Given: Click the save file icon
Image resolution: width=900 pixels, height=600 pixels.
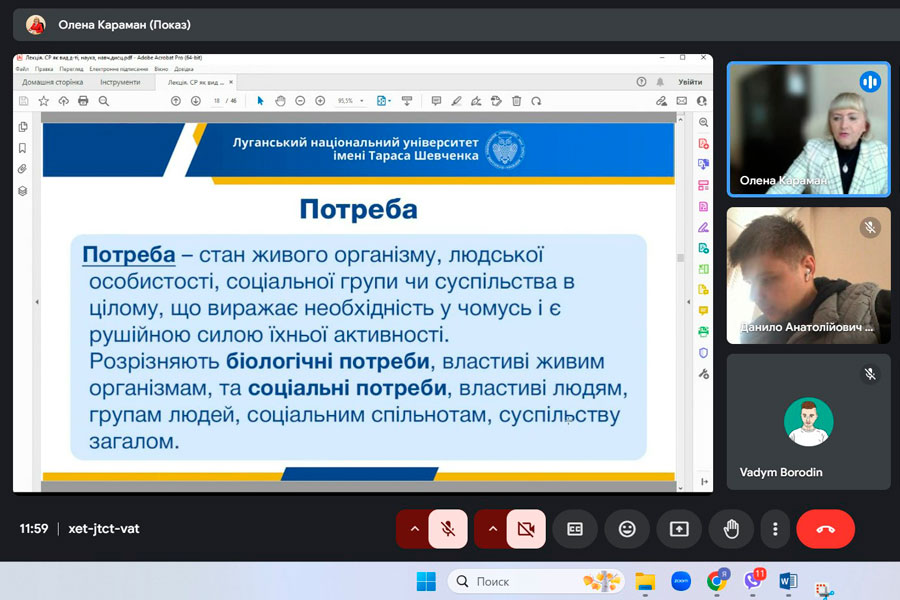Looking at the screenshot, I should (x=24, y=101).
